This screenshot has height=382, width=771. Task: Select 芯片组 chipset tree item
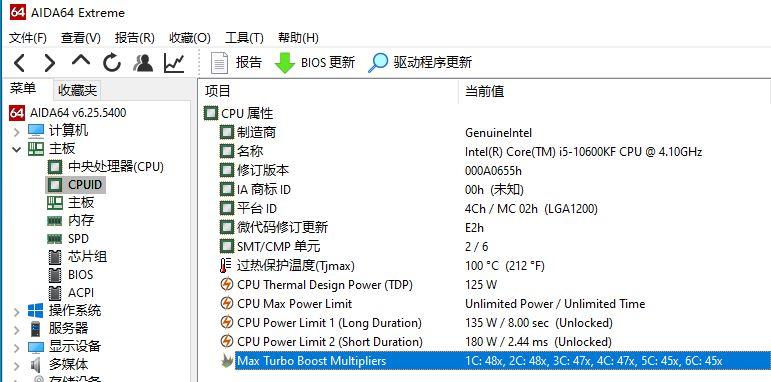tap(87, 257)
